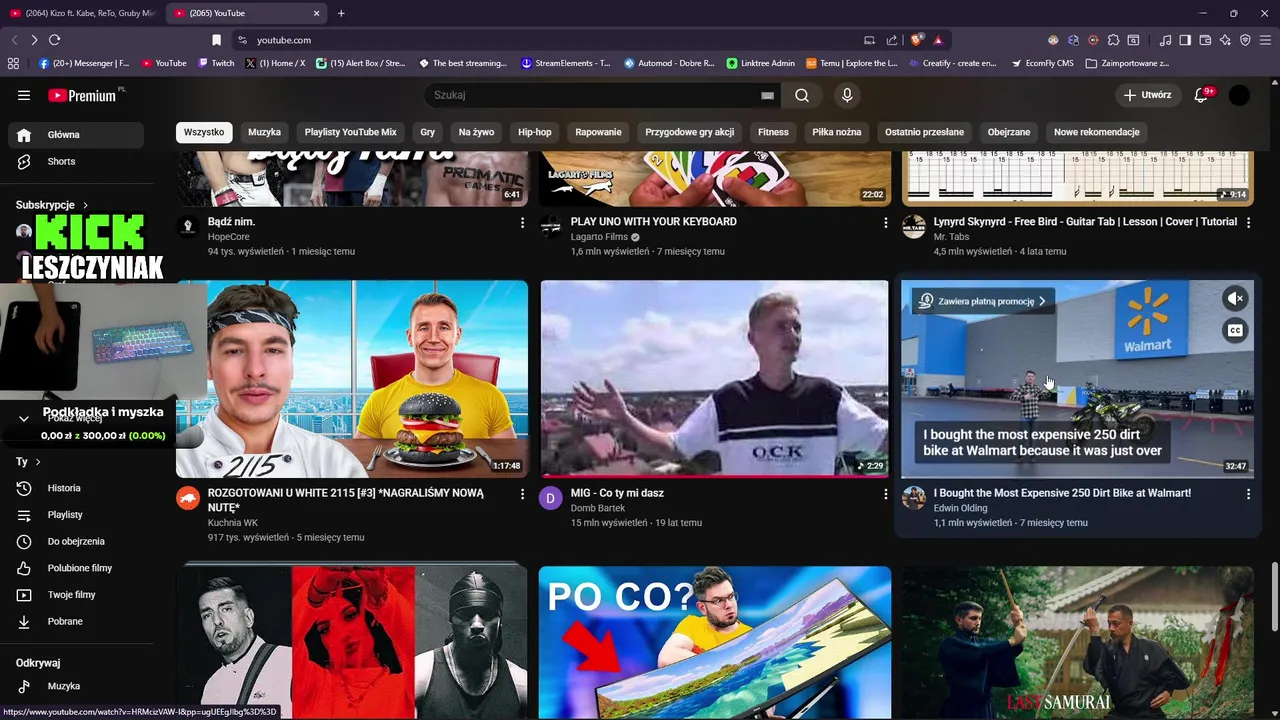This screenshot has height=720, width=1280.
Task: Toggle captions CC on the Walmart preview
Action: click(1236, 330)
